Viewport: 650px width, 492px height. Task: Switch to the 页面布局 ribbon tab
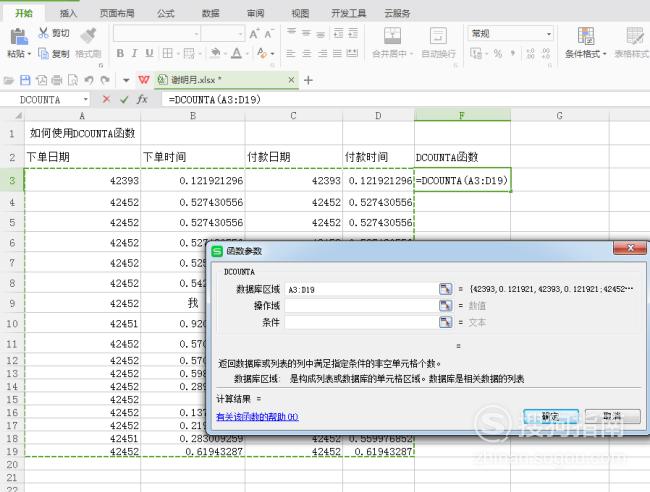pos(117,13)
